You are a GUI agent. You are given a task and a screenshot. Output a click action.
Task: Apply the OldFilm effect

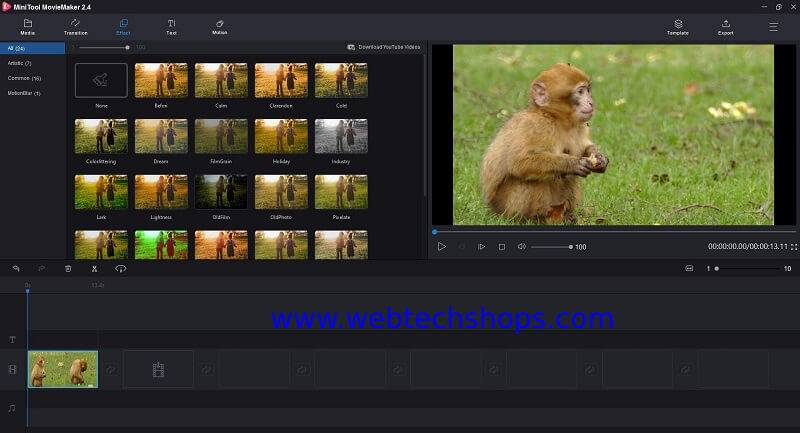pos(221,192)
